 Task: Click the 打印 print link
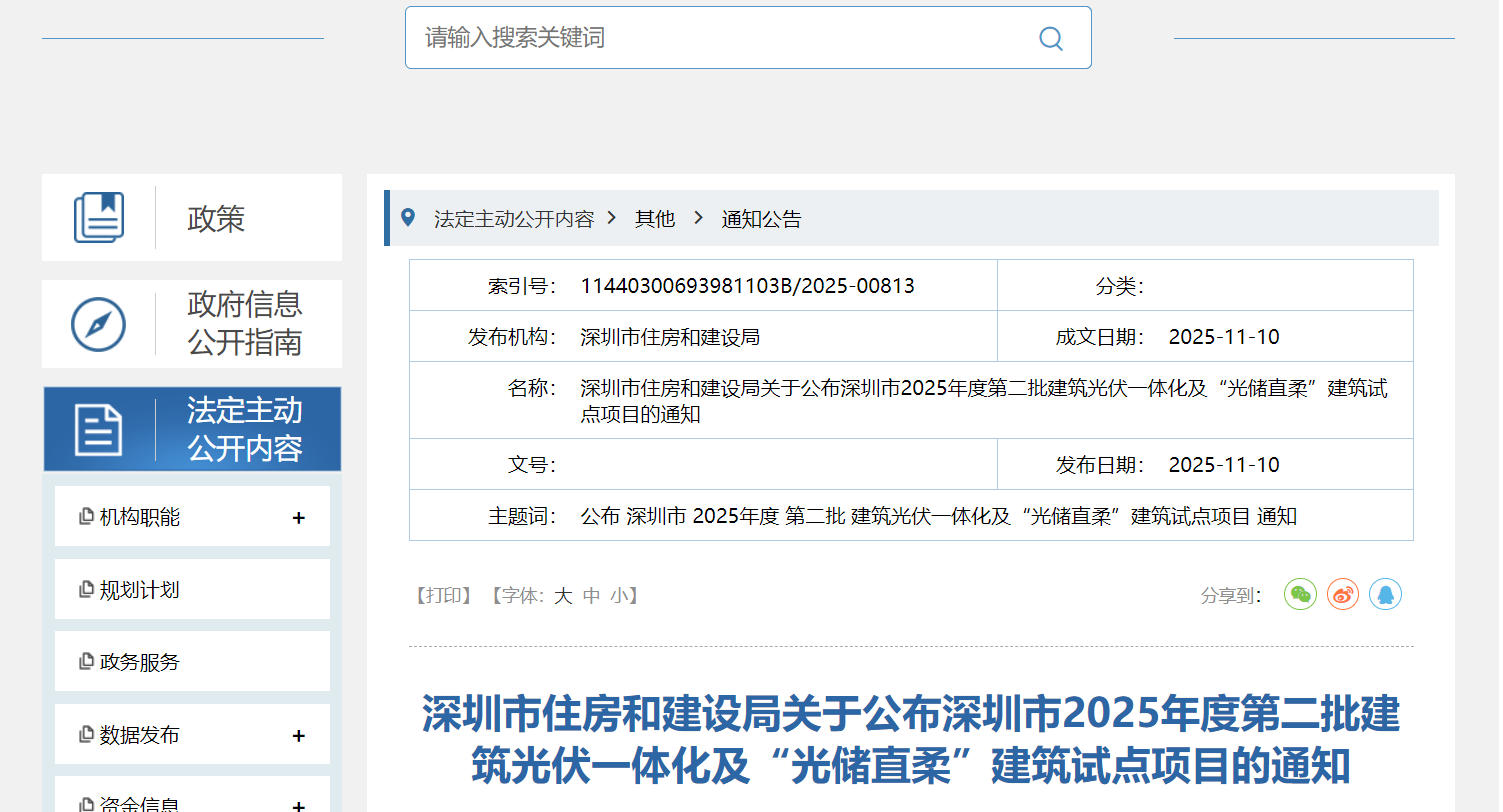tap(443, 596)
